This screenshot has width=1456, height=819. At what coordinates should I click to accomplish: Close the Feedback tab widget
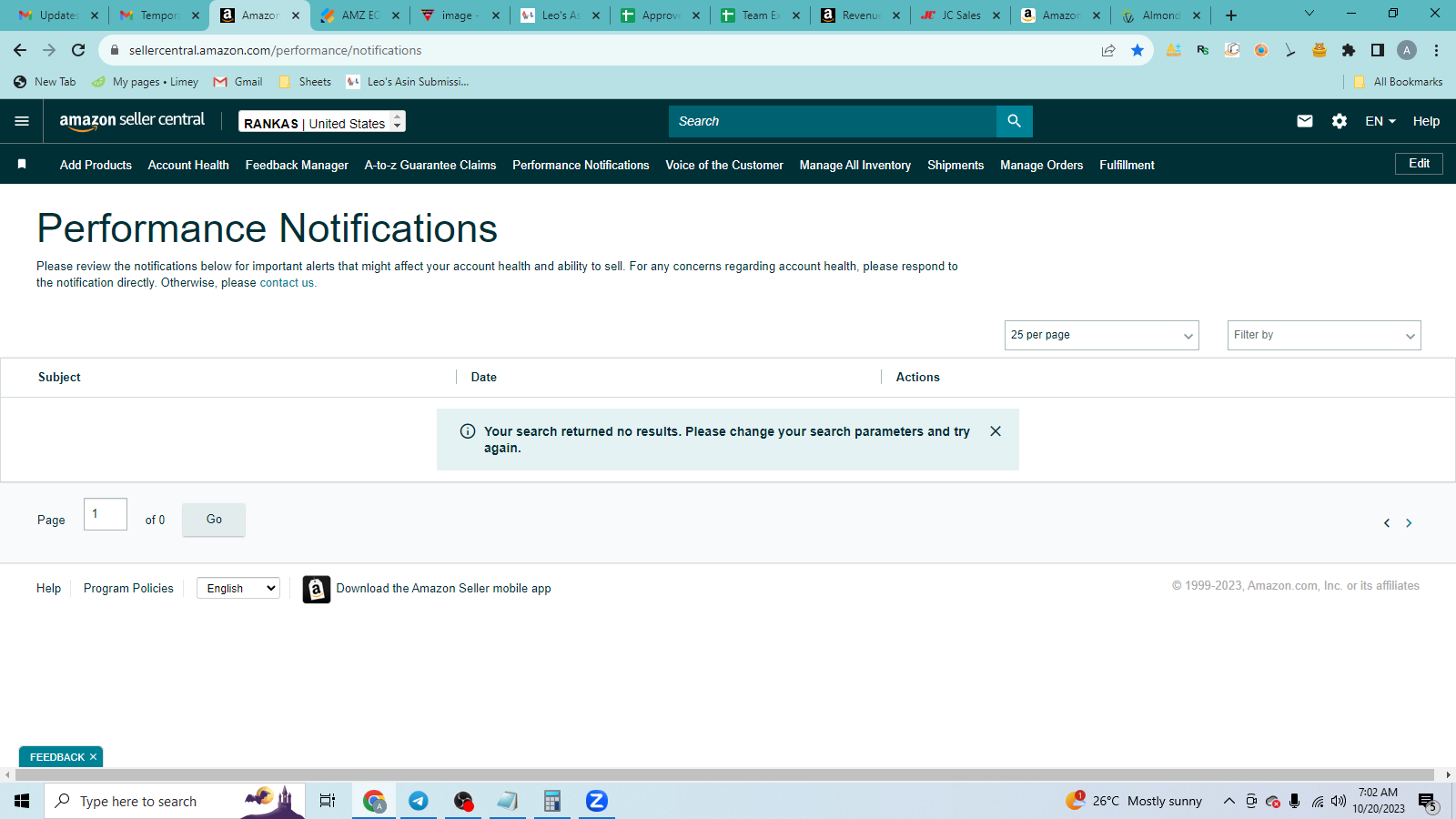tap(93, 757)
